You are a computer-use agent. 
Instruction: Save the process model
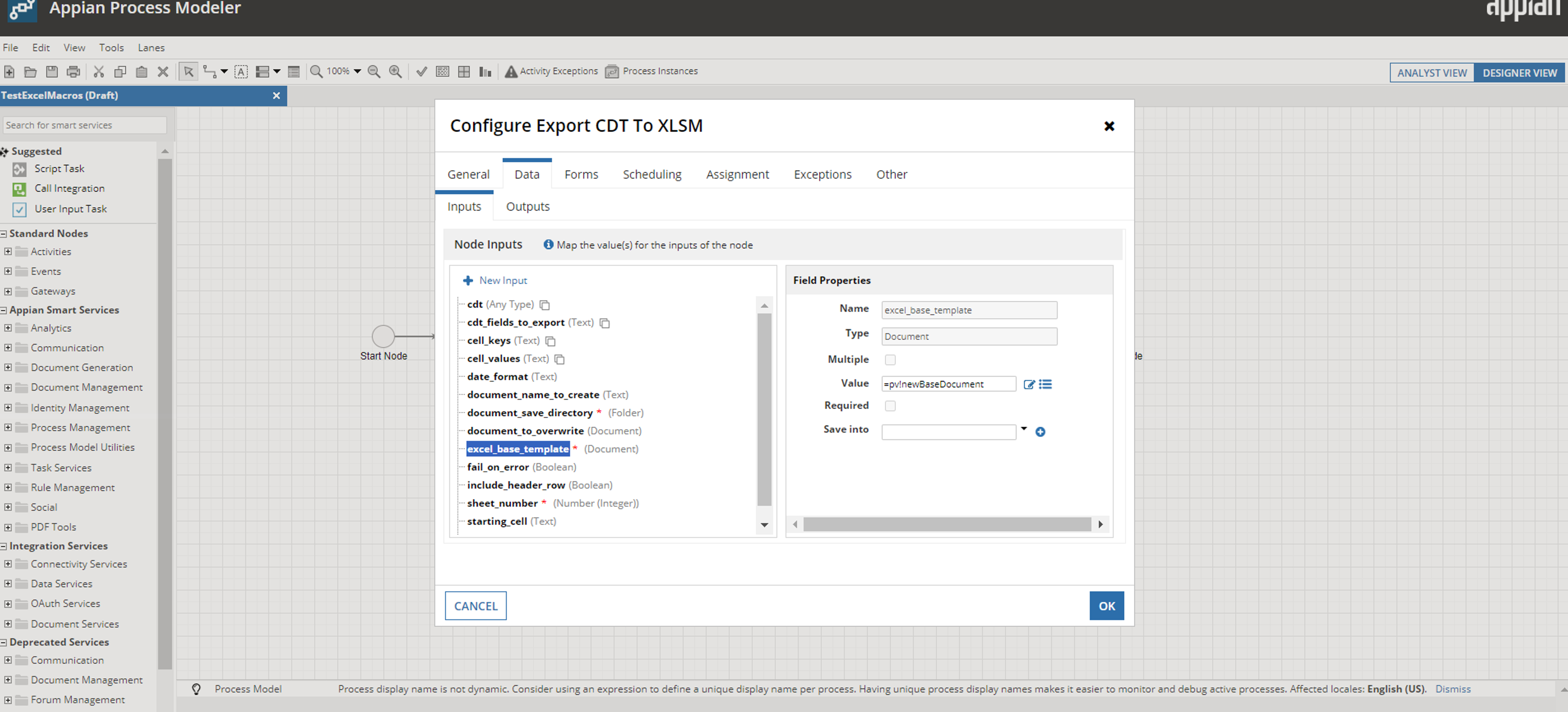point(52,72)
